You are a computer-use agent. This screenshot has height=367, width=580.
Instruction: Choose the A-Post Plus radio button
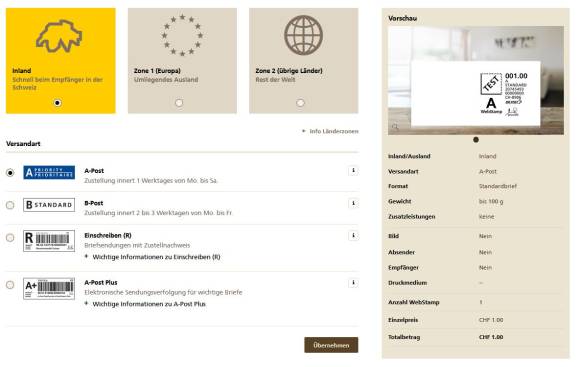click(10, 285)
